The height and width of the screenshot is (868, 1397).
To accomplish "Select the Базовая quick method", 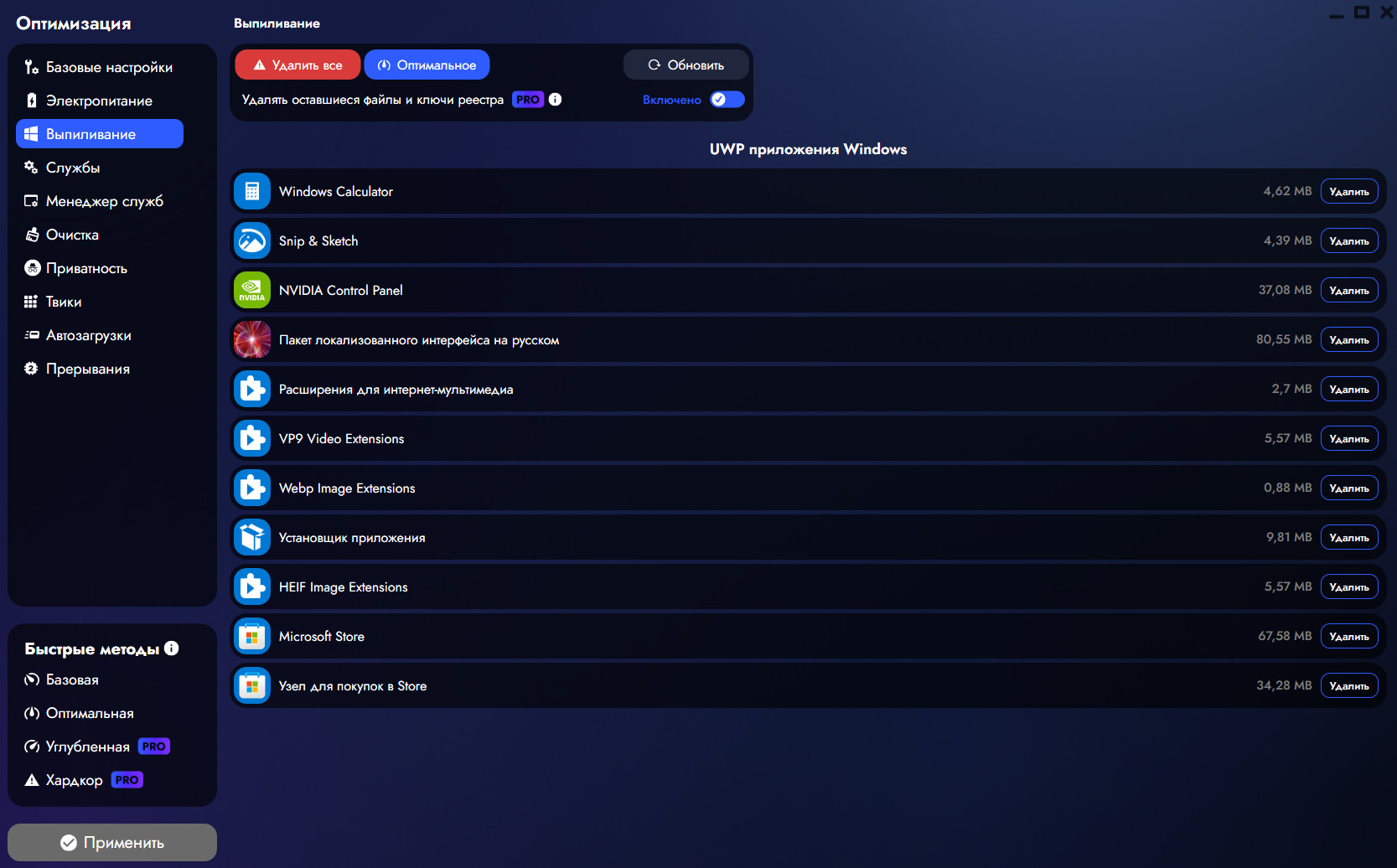I will click(62, 679).
